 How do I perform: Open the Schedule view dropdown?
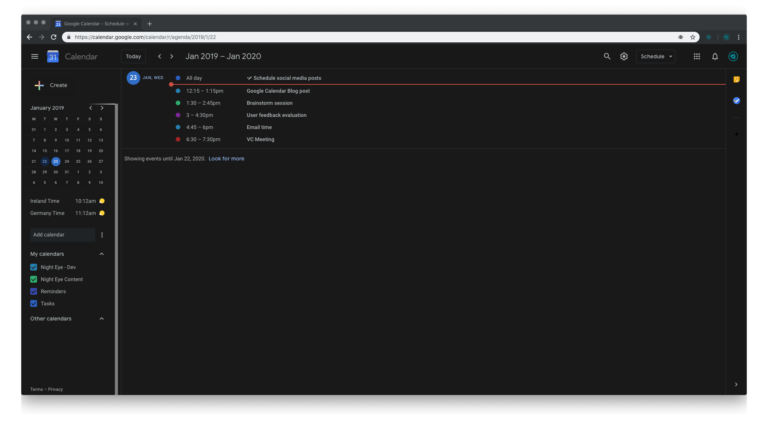[657, 57]
